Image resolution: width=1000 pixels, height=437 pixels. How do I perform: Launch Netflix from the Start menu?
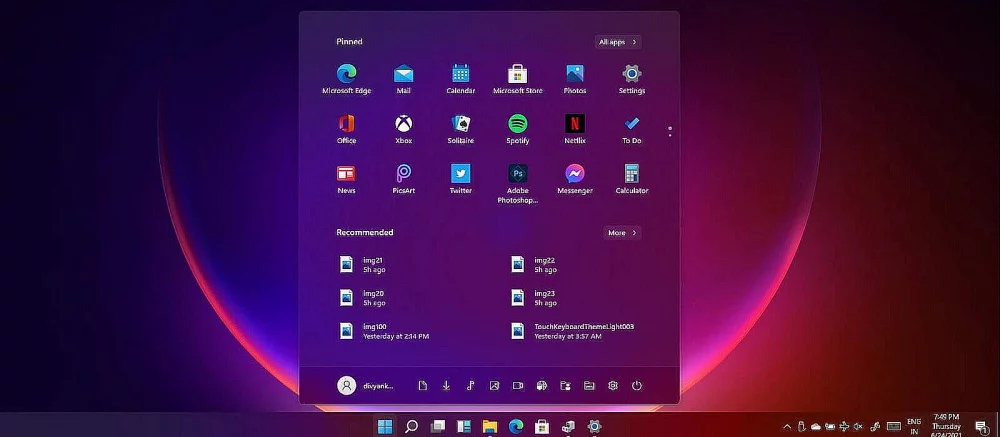(575, 124)
